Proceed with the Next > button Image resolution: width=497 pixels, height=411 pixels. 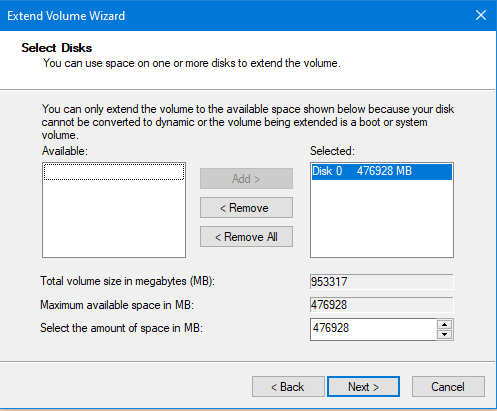pyautogui.click(x=363, y=387)
